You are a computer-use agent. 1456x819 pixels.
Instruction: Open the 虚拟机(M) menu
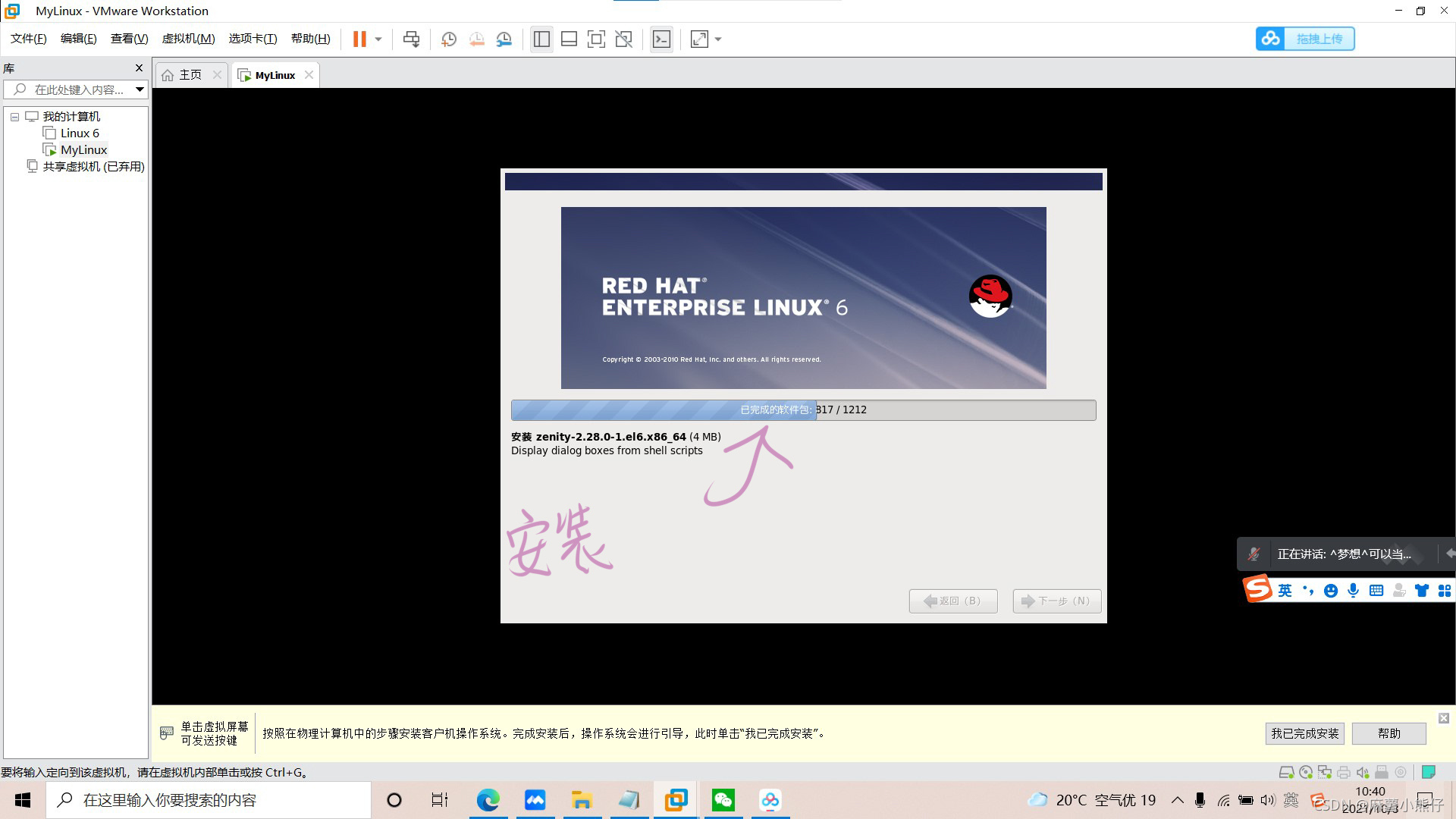click(x=188, y=39)
